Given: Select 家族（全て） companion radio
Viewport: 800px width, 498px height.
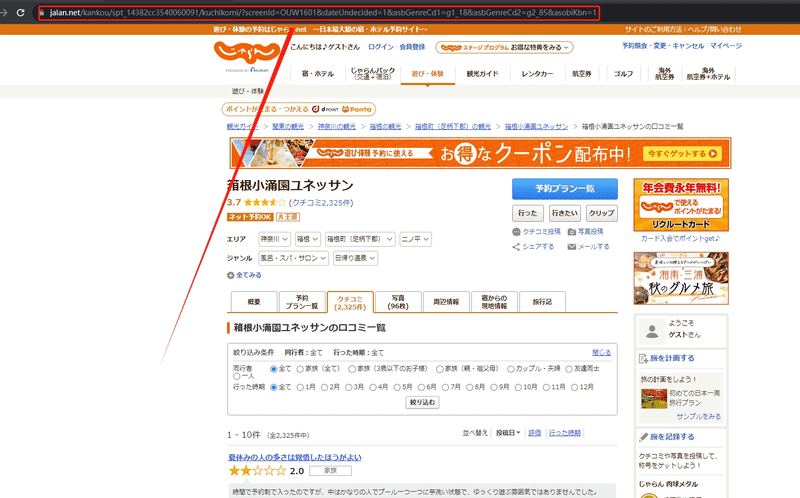Looking at the screenshot, I should 300,369.
